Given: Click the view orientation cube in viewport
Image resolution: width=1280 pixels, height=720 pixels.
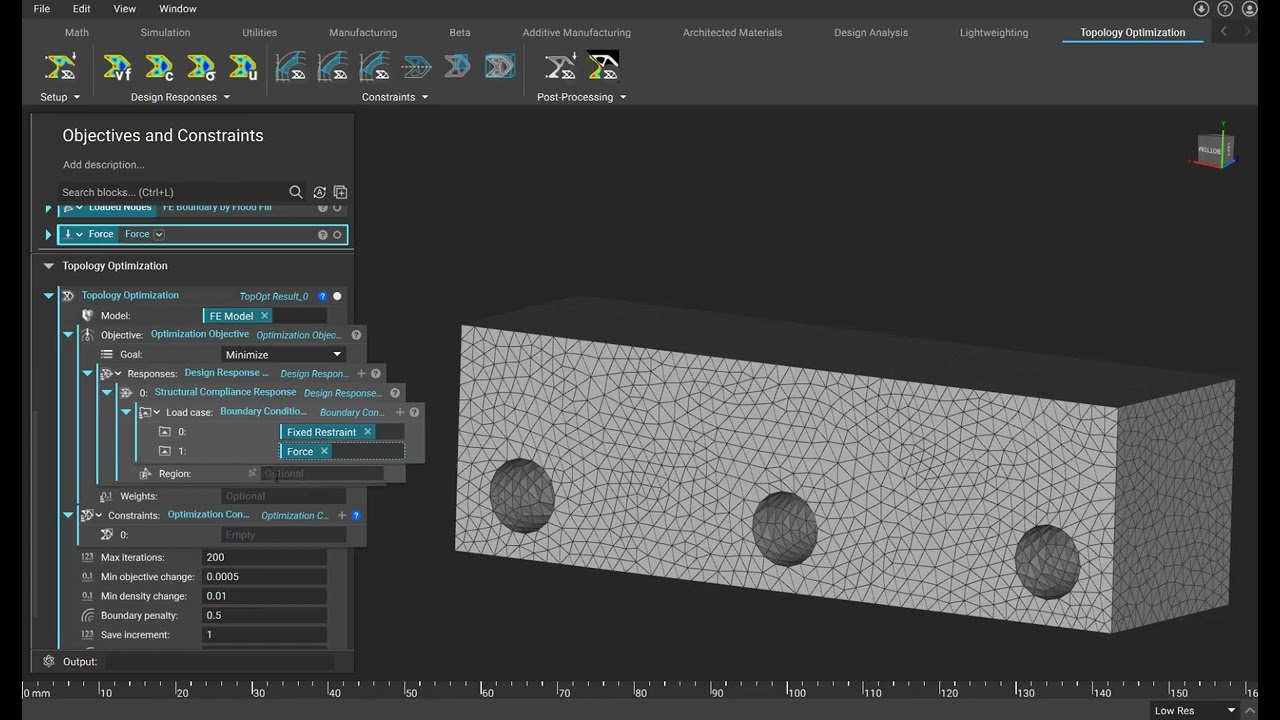Looking at the screenshot, I should [1216, 149].
